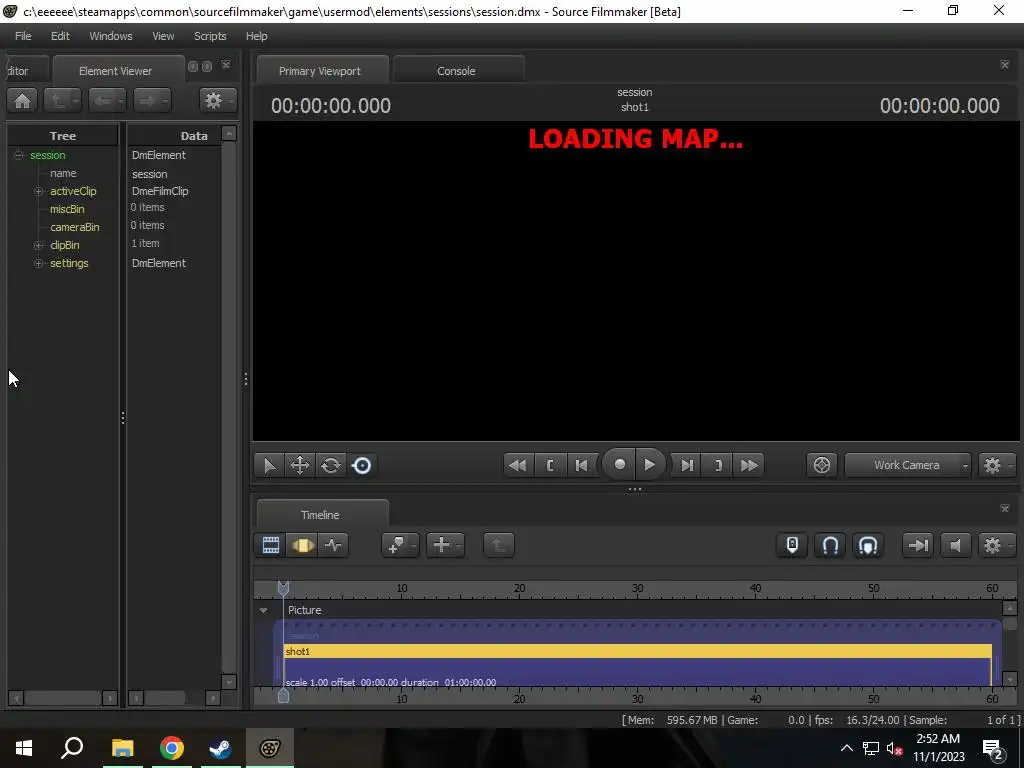Collapse the session tree node

point(18,155)
